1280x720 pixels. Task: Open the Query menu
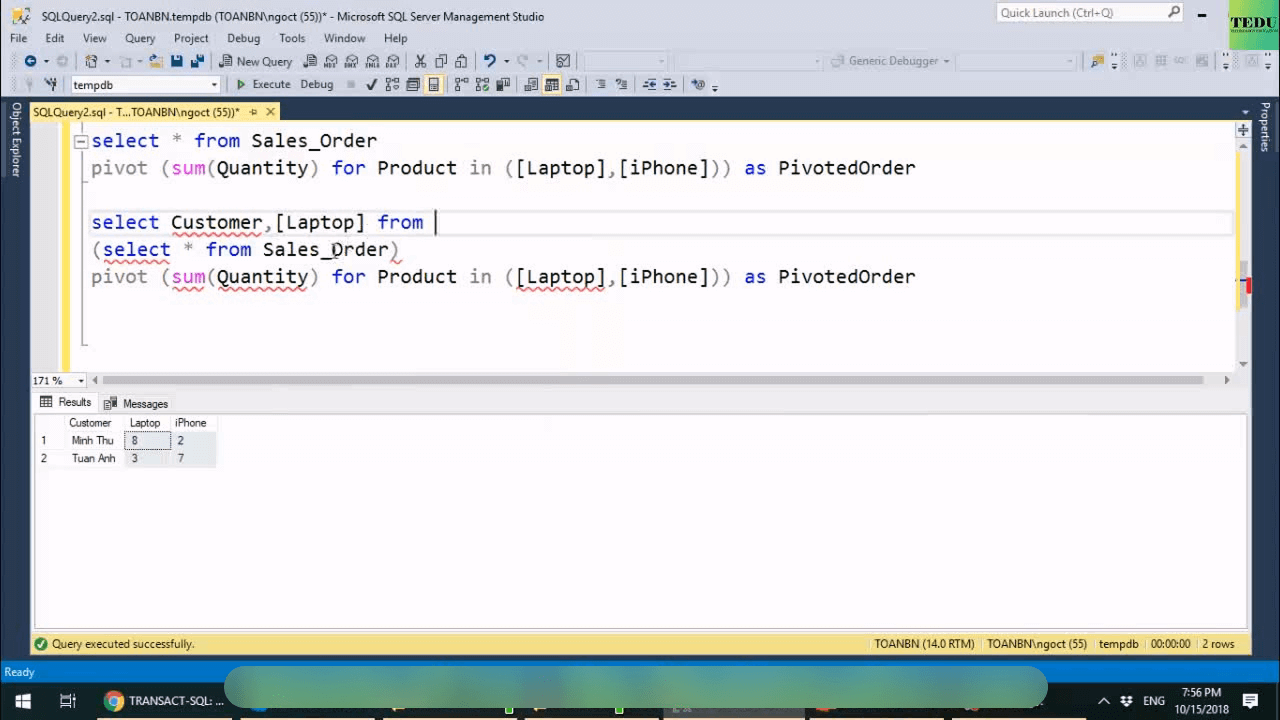(x=140, y=38)
